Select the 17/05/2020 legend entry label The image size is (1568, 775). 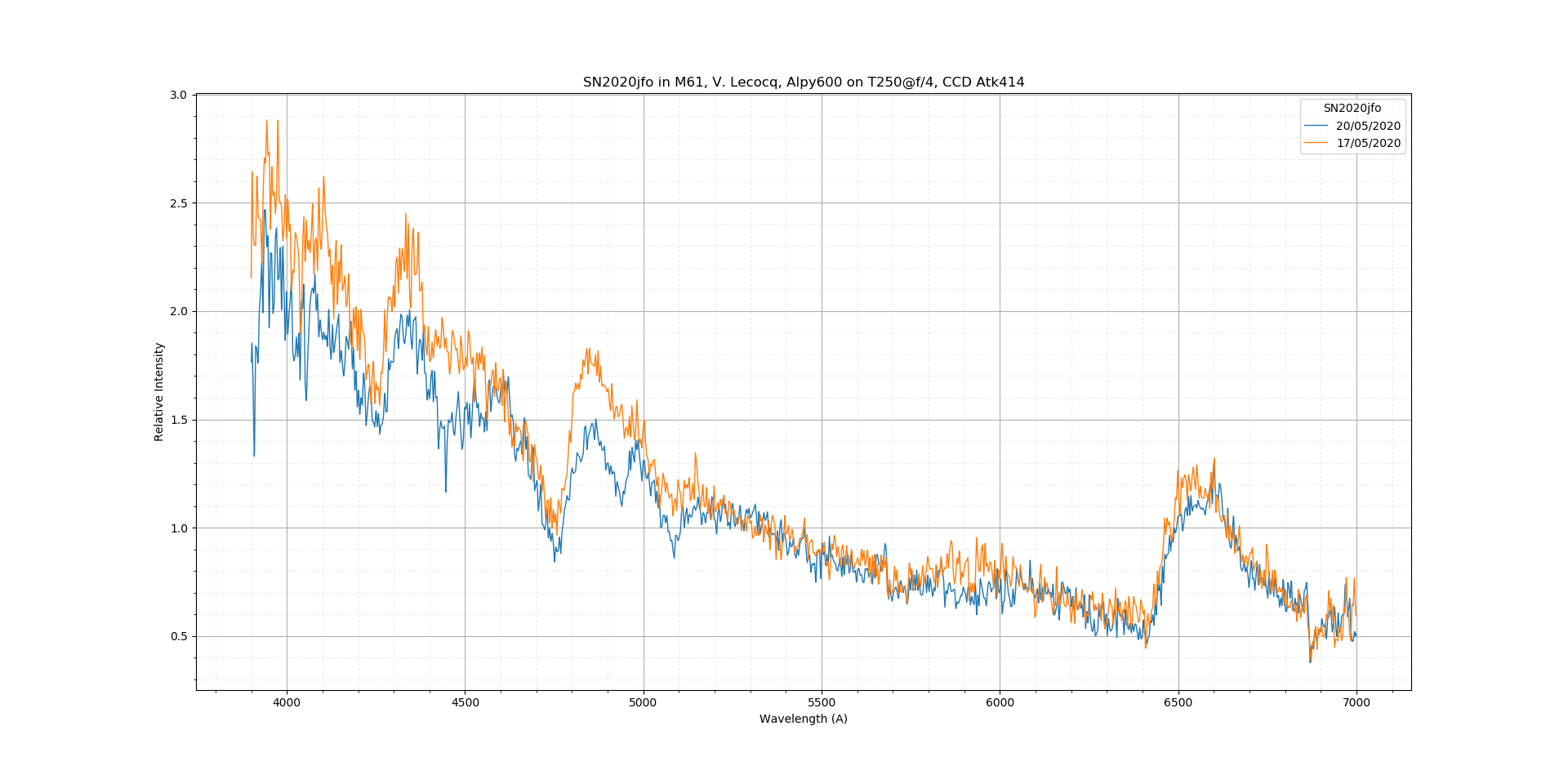coord(1368,143)
